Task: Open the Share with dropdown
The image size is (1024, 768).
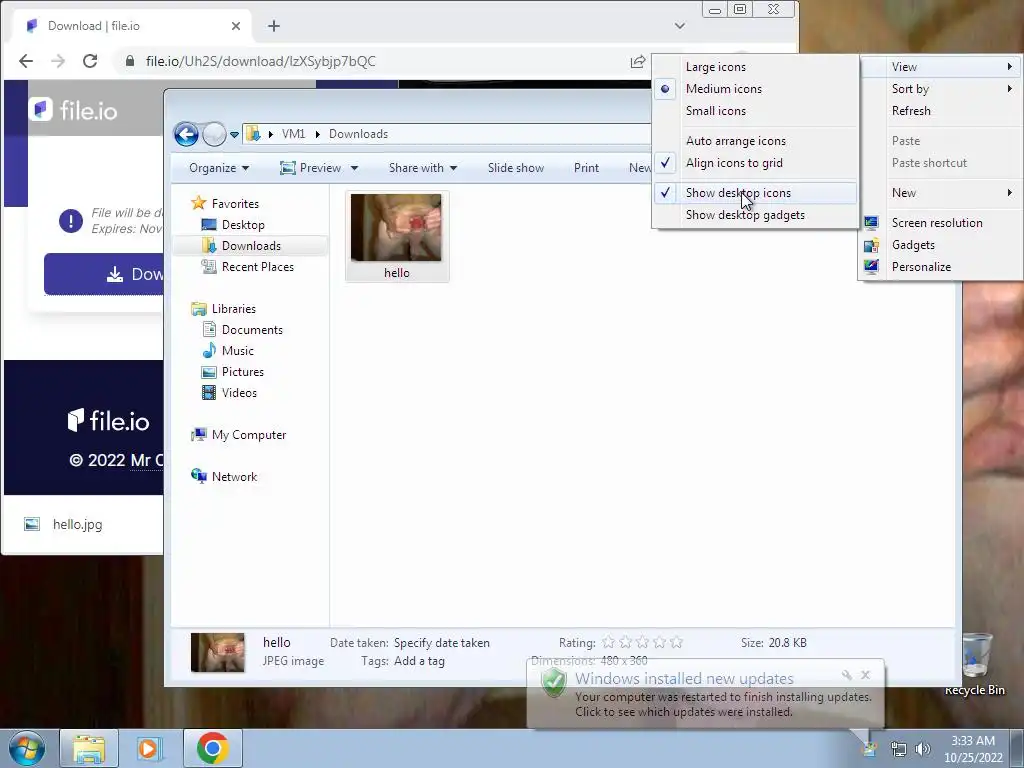Action: pos(423,168)
